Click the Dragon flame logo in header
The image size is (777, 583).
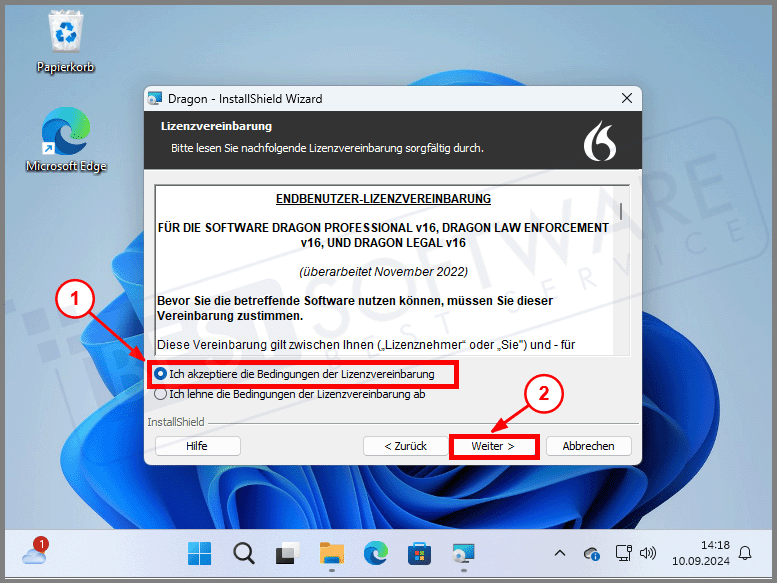[x=600, y=141]
